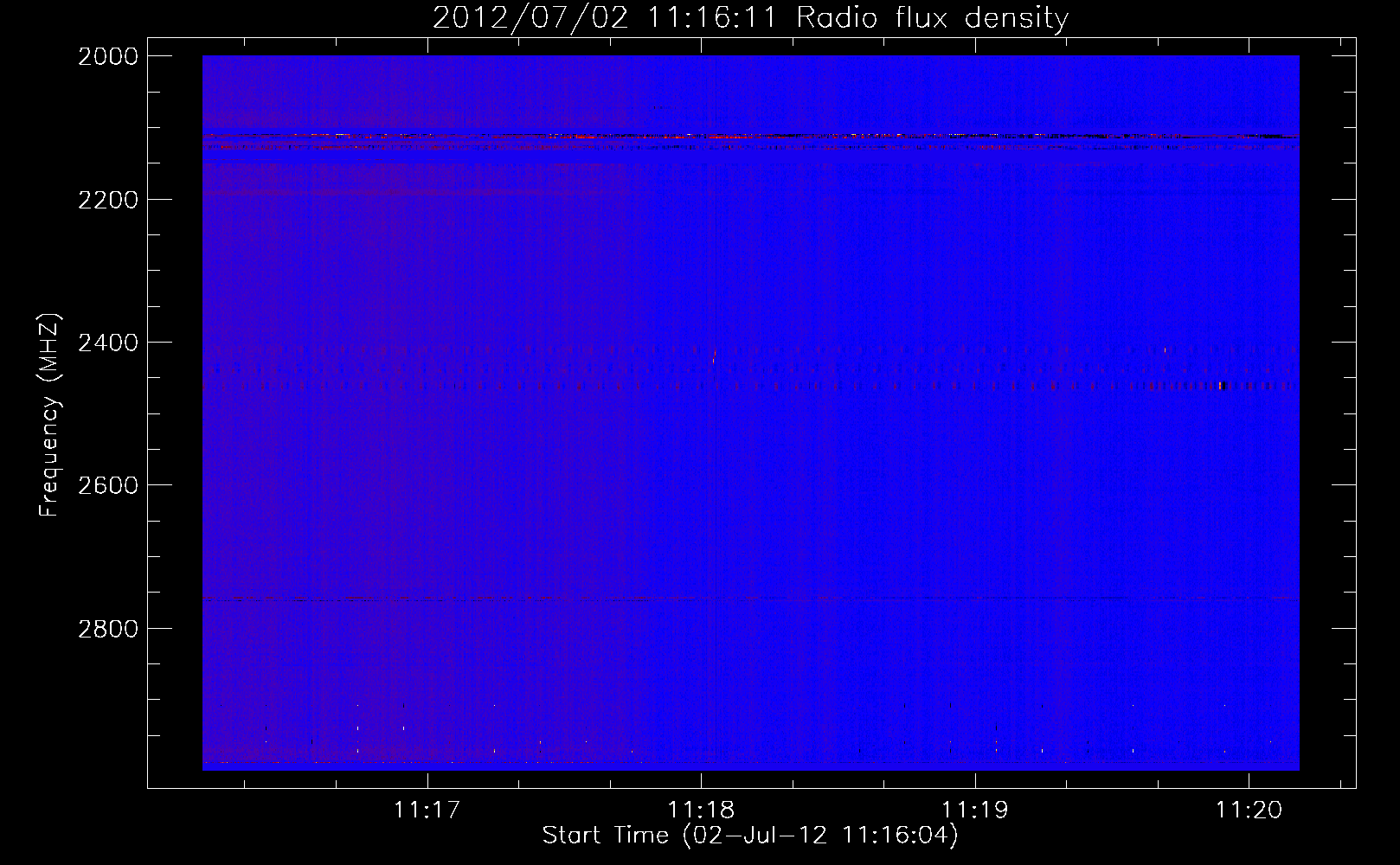
Task: Click the 2400 frequency tick label
Action: pyautogui.click(x=108, y=343)
